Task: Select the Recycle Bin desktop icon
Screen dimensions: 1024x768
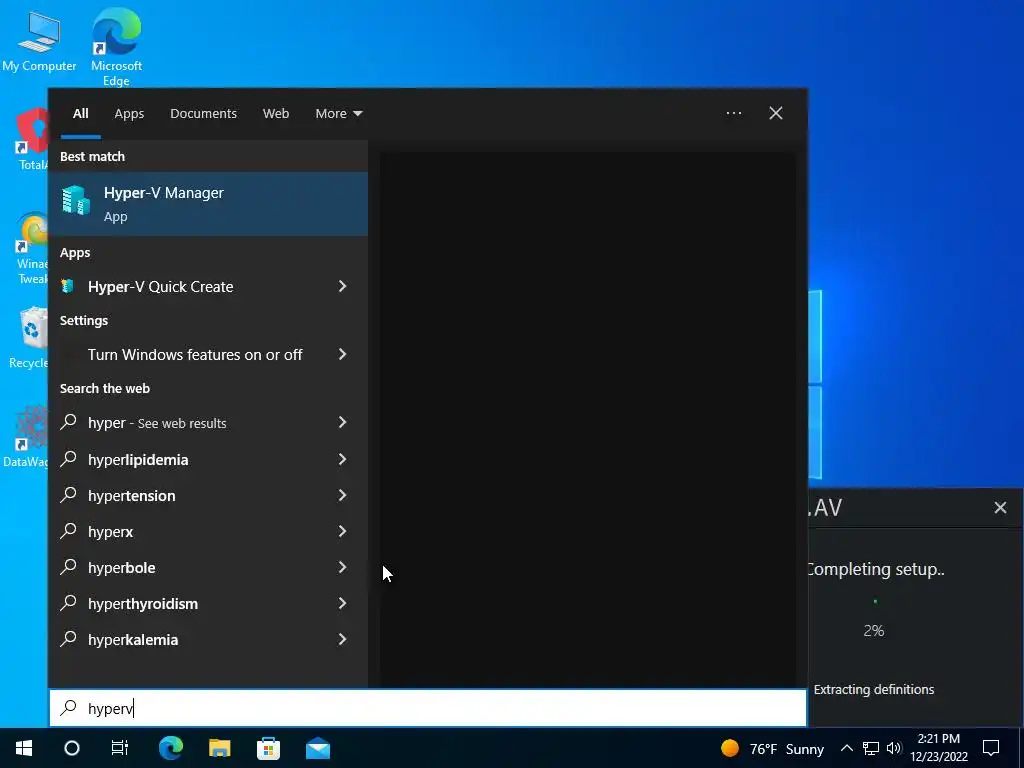Action: click(29, 338)
